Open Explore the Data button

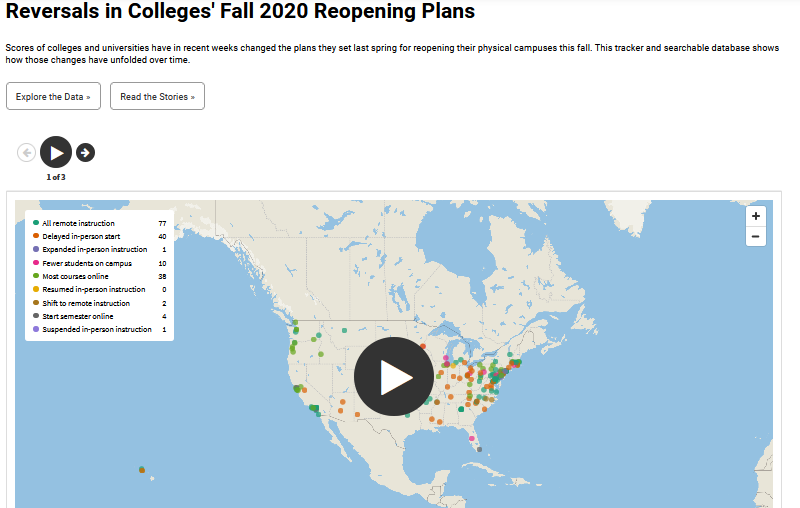pyautogui.click(x=54, y=96)
